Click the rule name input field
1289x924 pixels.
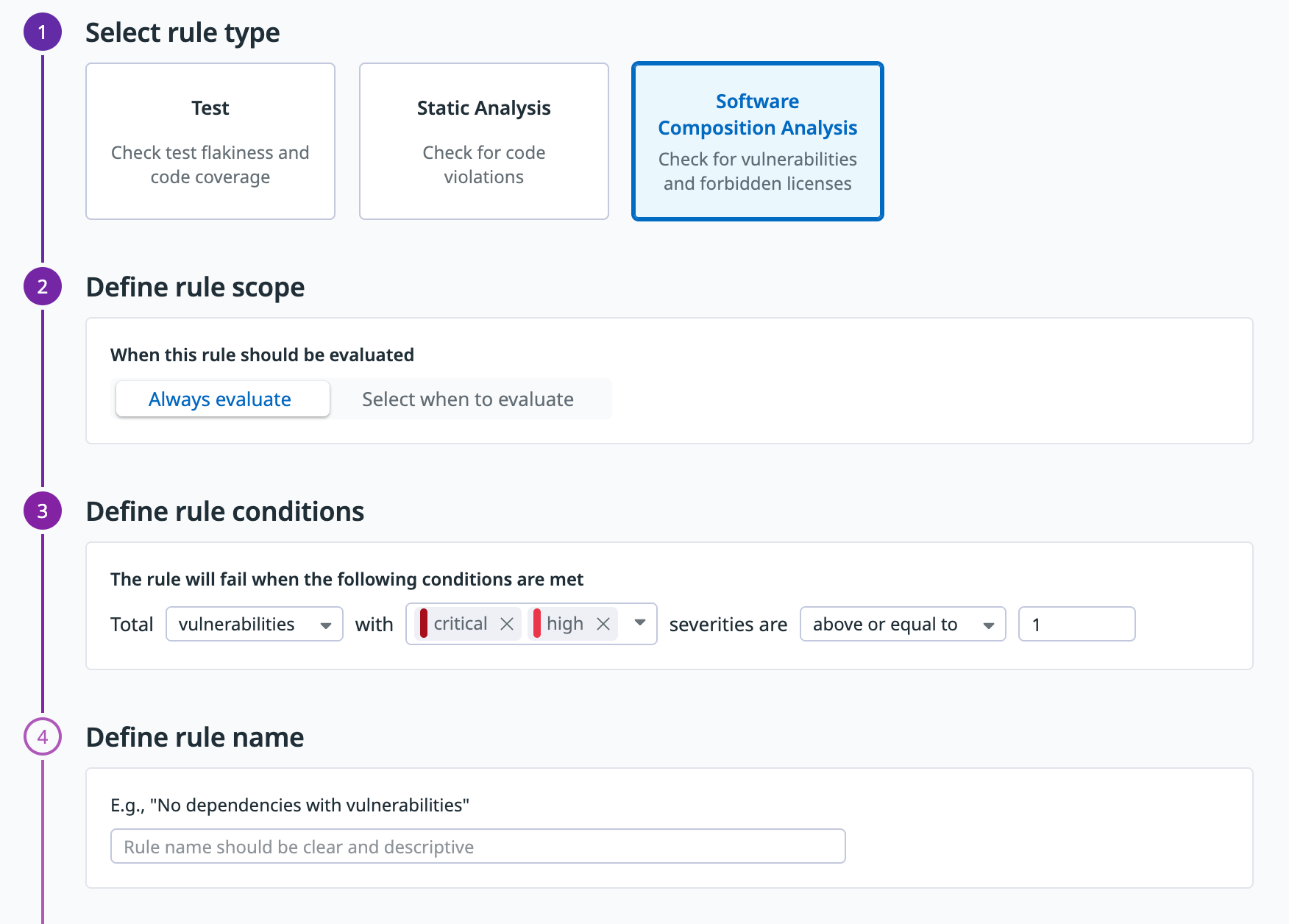[x=477, y=847]
